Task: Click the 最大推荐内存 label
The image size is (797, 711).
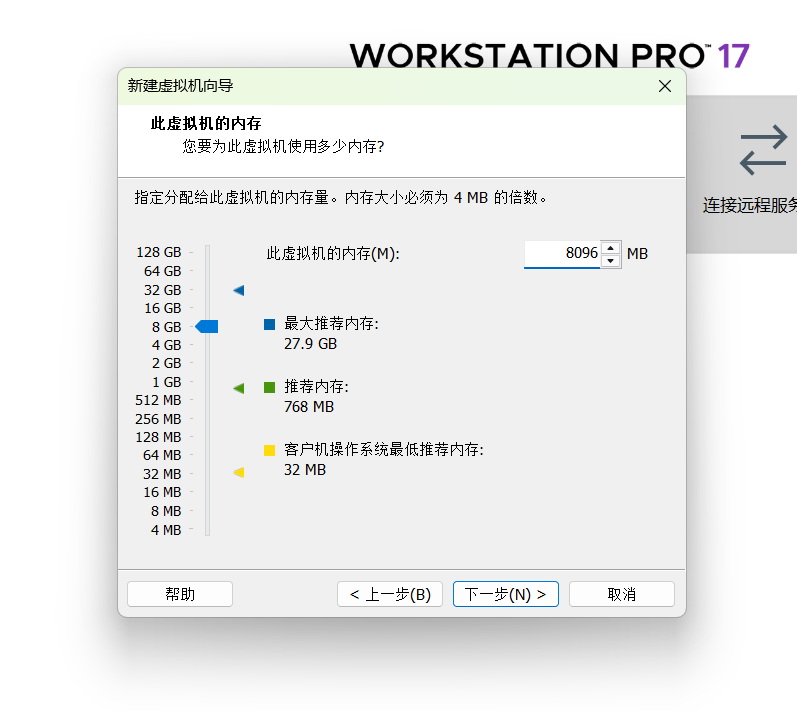Action: point(331,324)
